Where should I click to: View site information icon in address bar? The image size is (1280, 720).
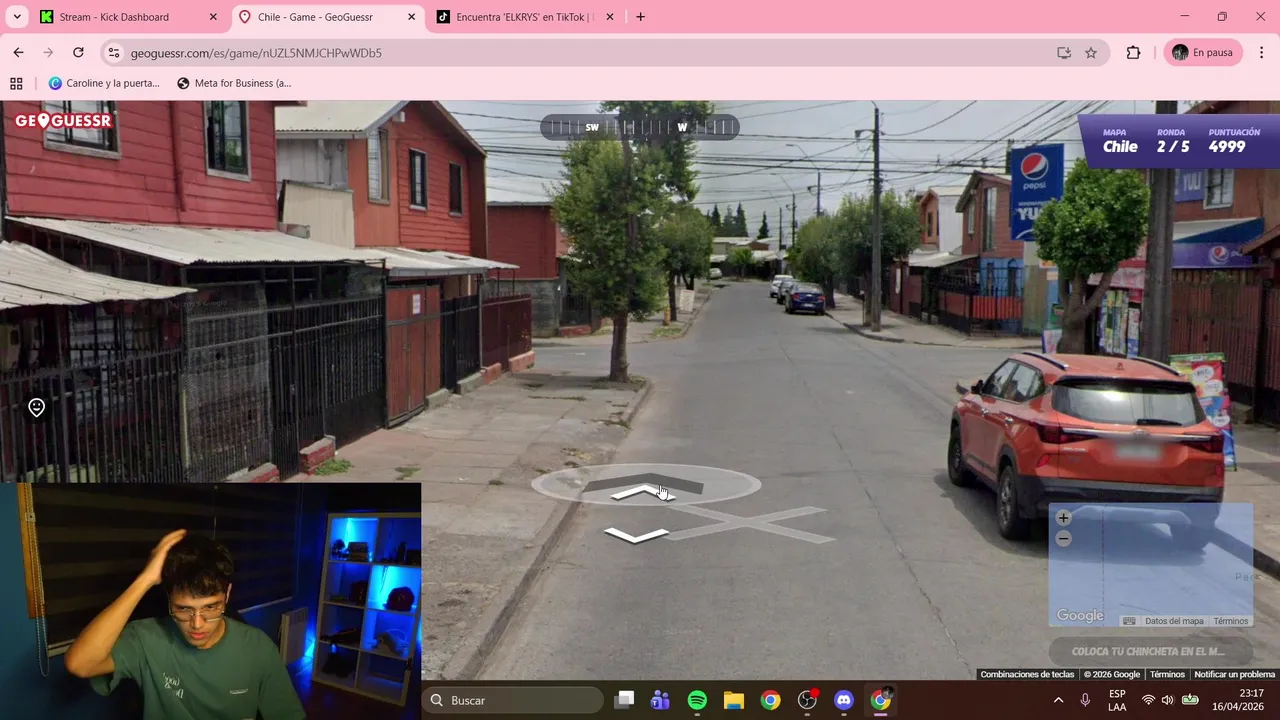(x=114, y=53)
